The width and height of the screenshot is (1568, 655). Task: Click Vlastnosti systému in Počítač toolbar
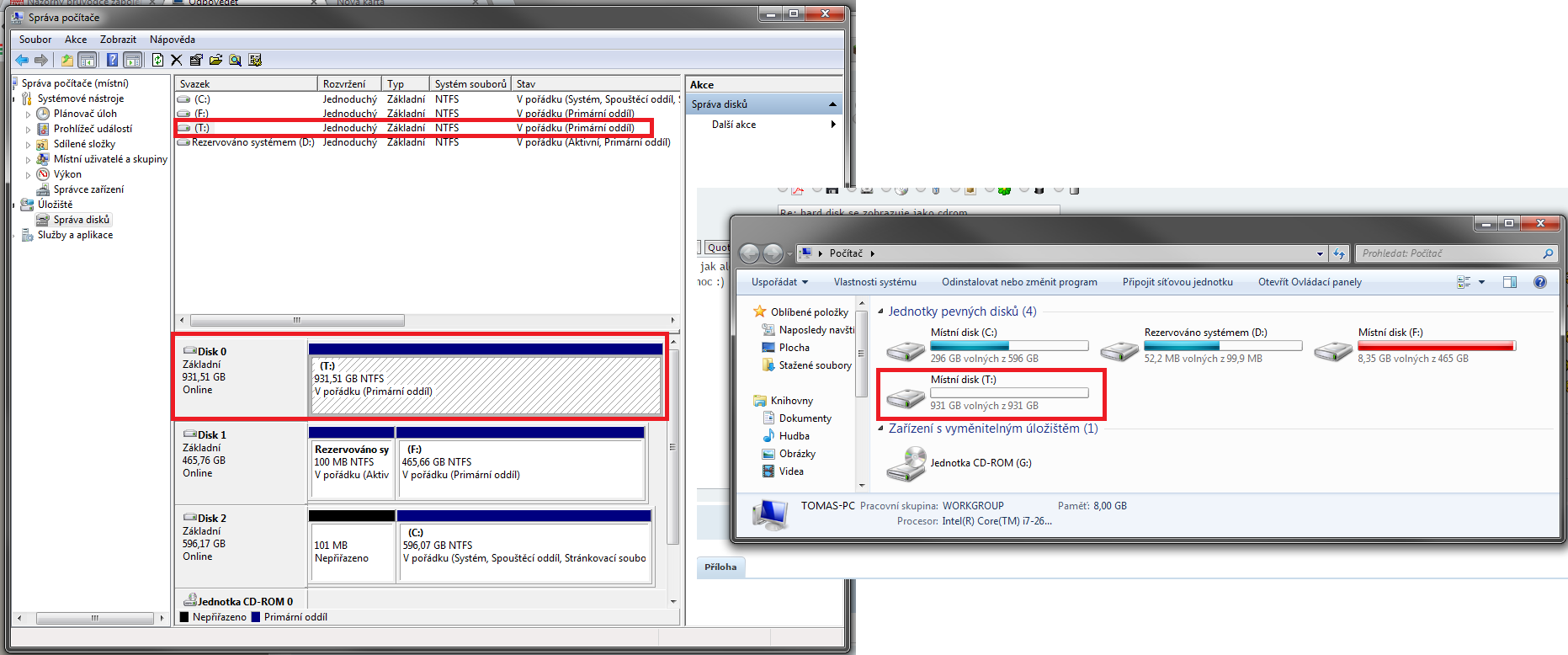point(875,282)
